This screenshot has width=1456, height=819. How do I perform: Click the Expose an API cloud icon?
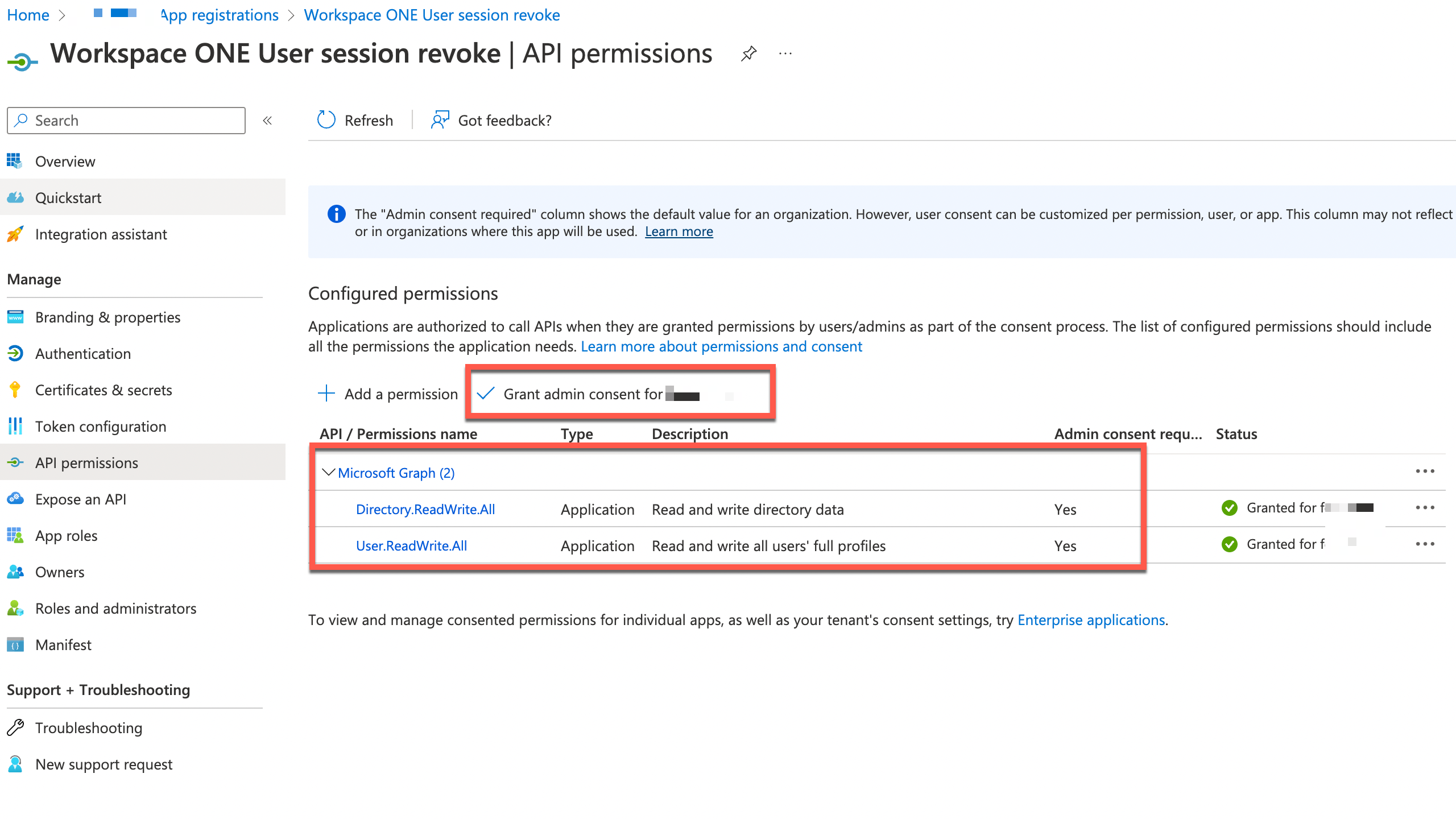(15, 499)
